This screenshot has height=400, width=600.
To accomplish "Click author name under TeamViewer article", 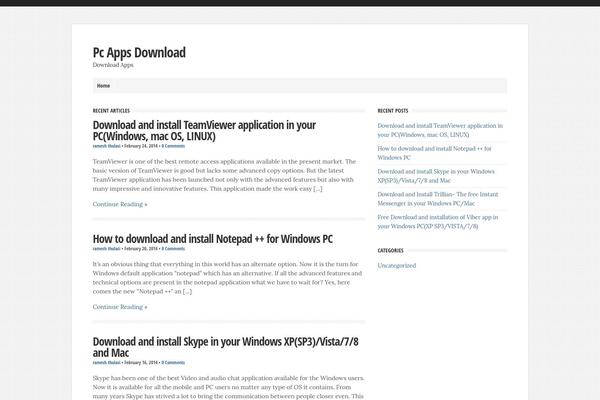I will point(106,146).
